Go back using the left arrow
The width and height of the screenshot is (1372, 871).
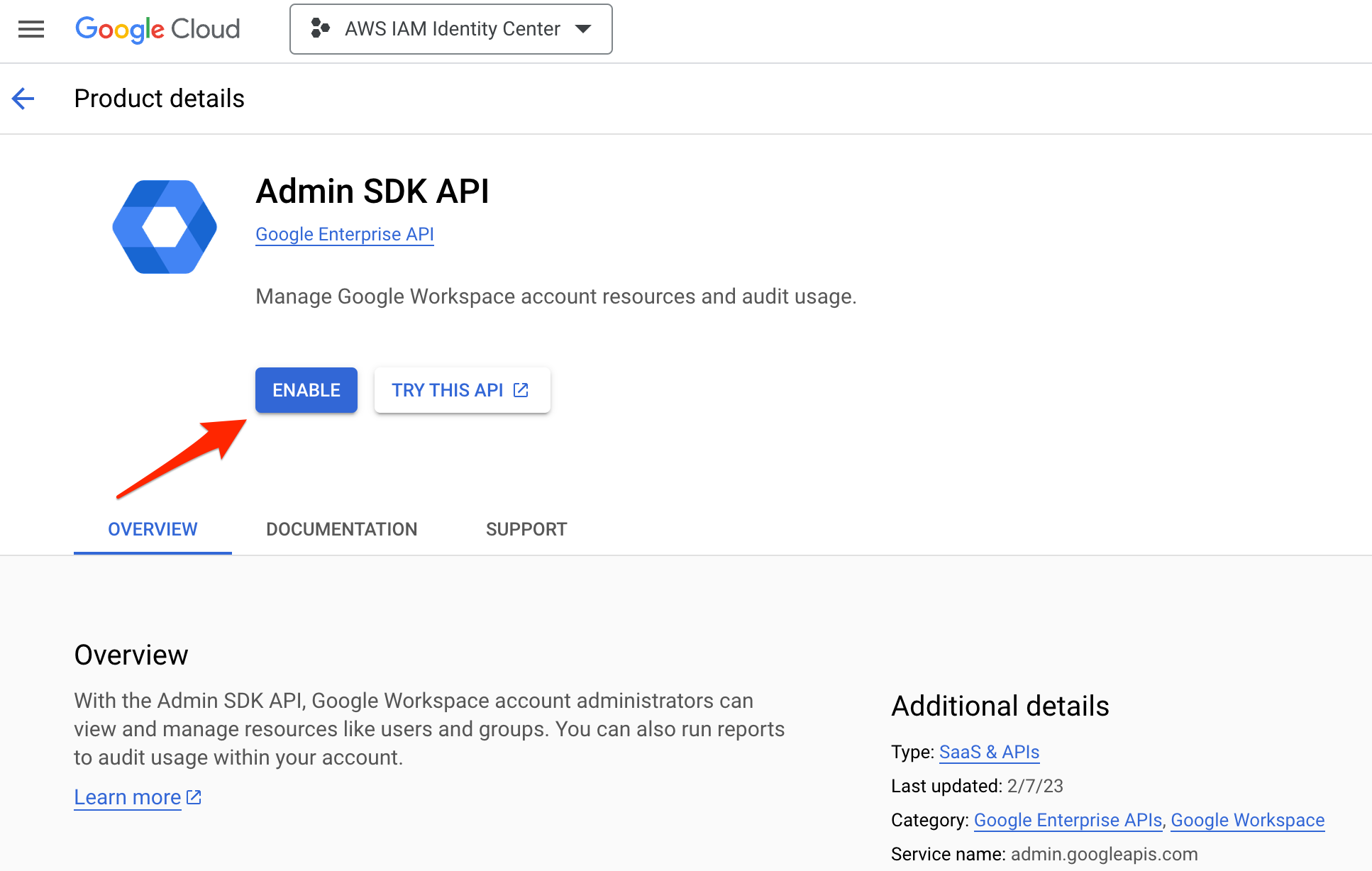(23, 99)
